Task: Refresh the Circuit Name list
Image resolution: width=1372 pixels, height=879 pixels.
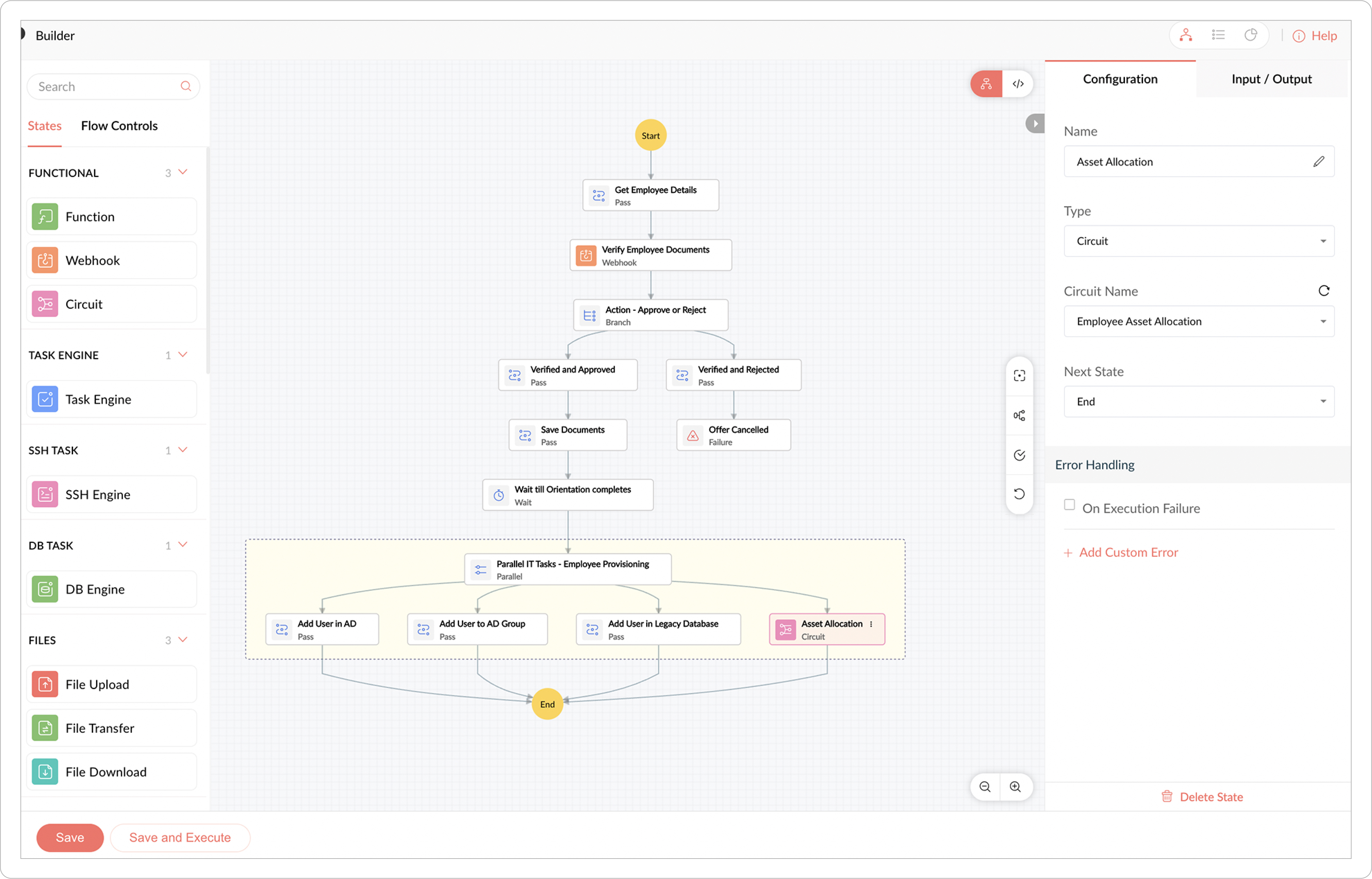Action: (1323, 291)
